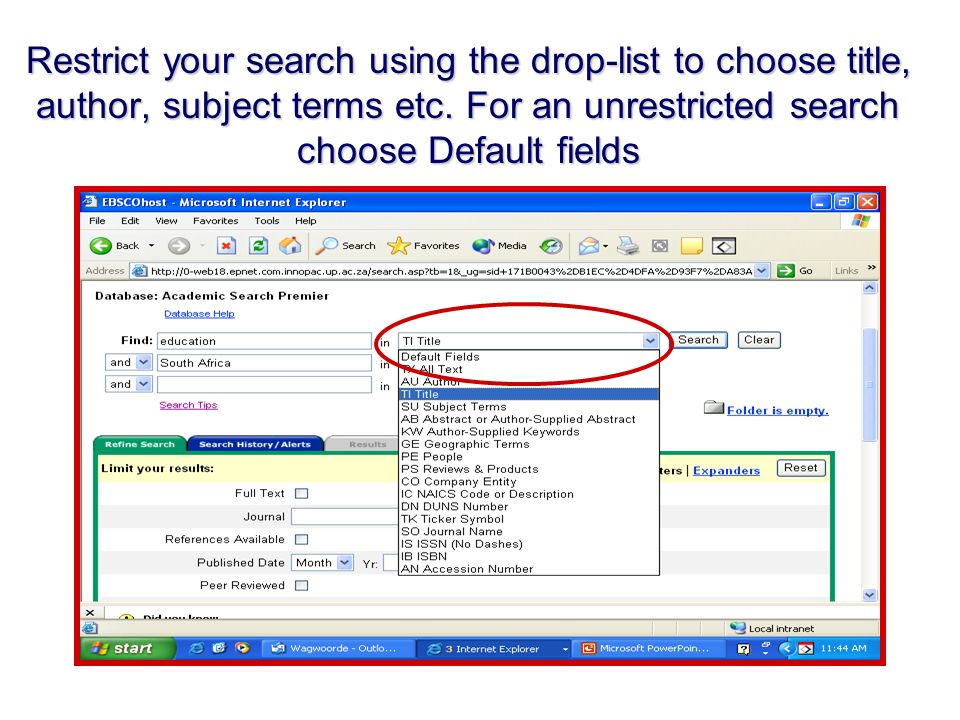
Task: Open the second 'and' operator dropdown
Action: coord(143,384)
